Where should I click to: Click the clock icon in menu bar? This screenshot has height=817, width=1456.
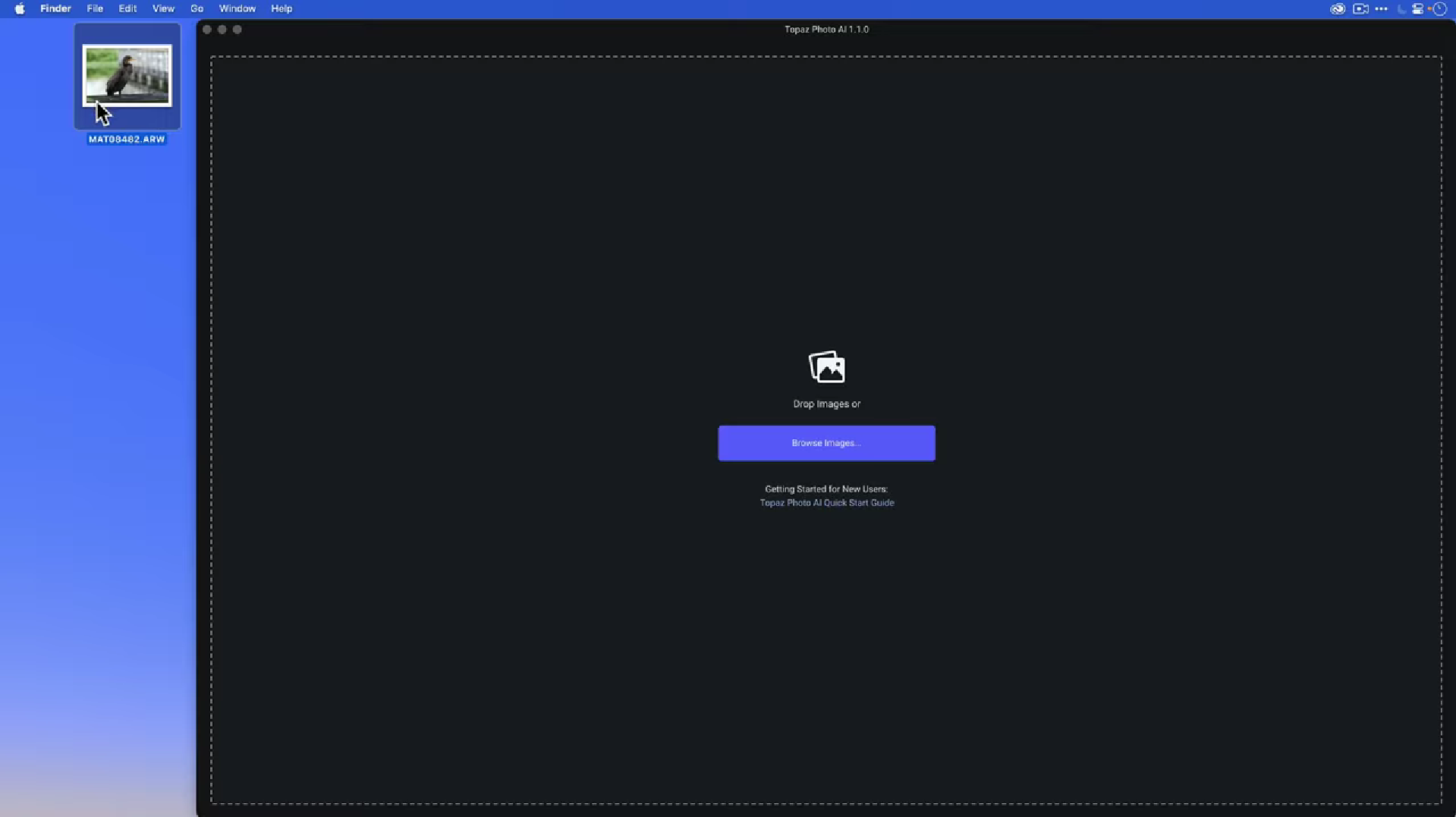[1439, 9]
